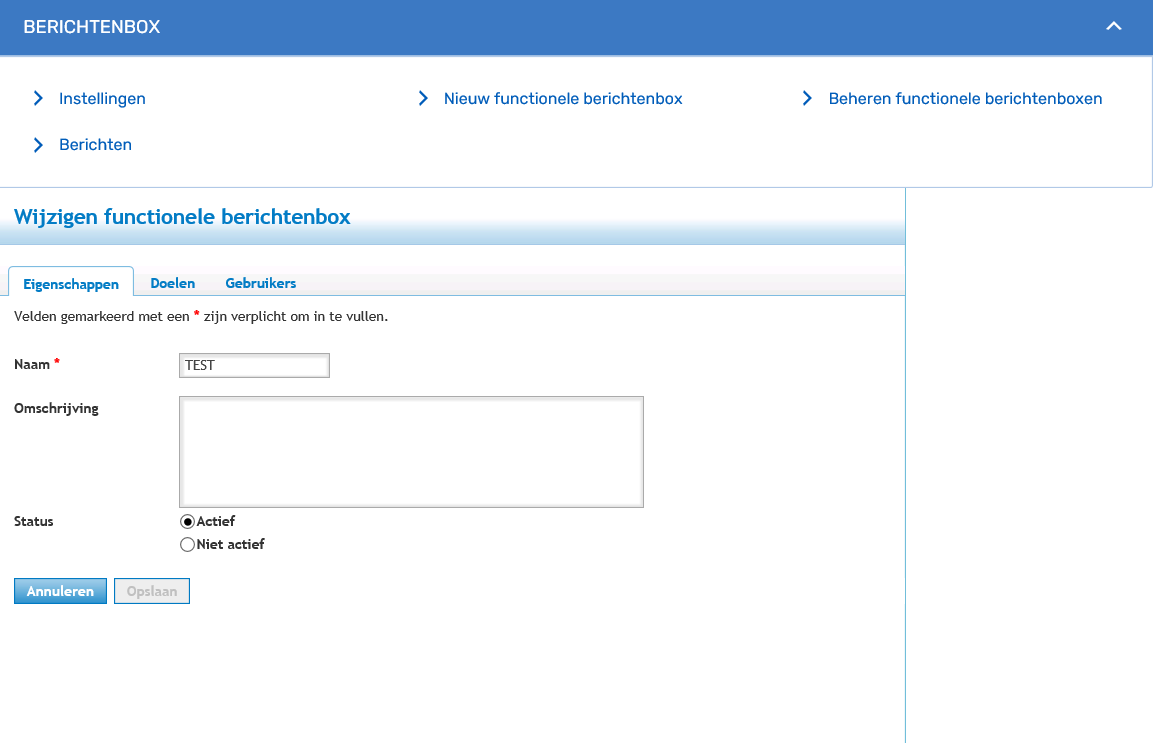1154x743 pixels.
Task: Click into the Naam input field
Action: [x=255, y=366]
